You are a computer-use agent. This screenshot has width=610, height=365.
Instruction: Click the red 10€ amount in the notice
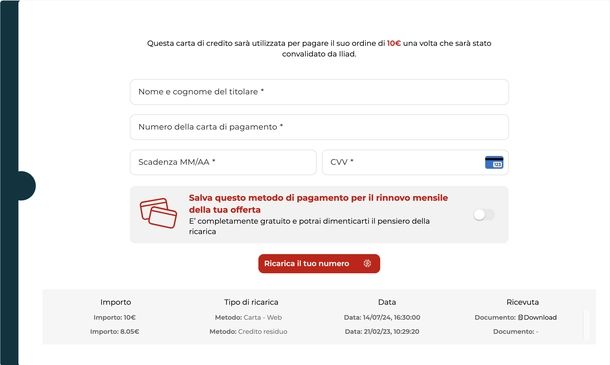394,43
